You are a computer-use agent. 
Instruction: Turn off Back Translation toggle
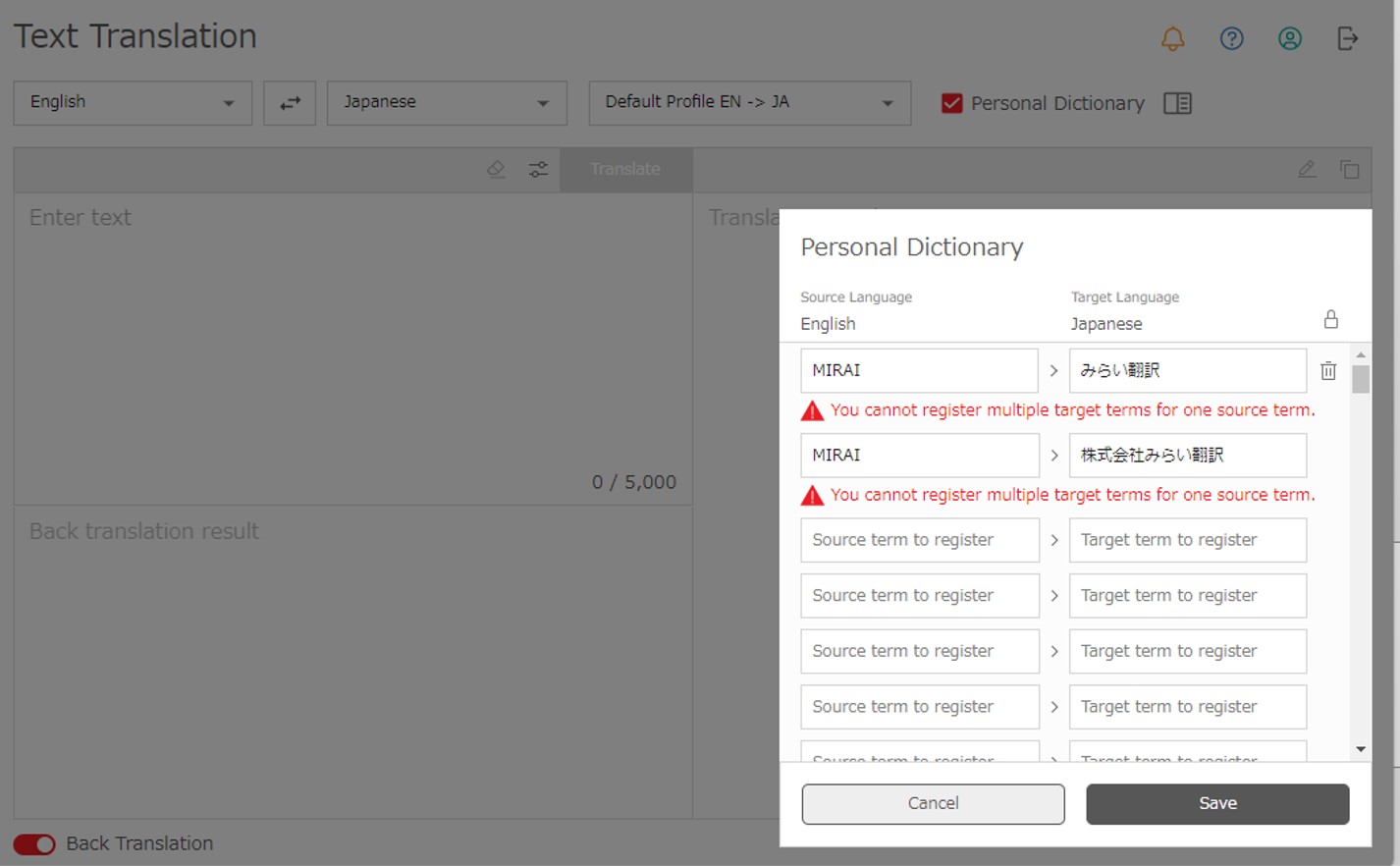click(x=34, y=844)
